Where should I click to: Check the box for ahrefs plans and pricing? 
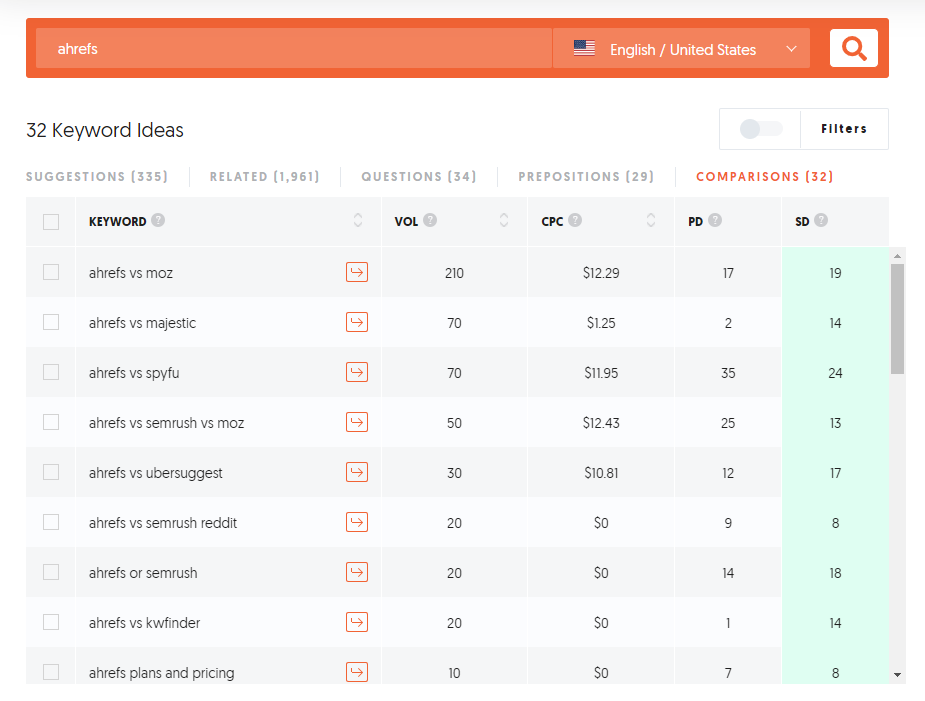tap(51, 672)
